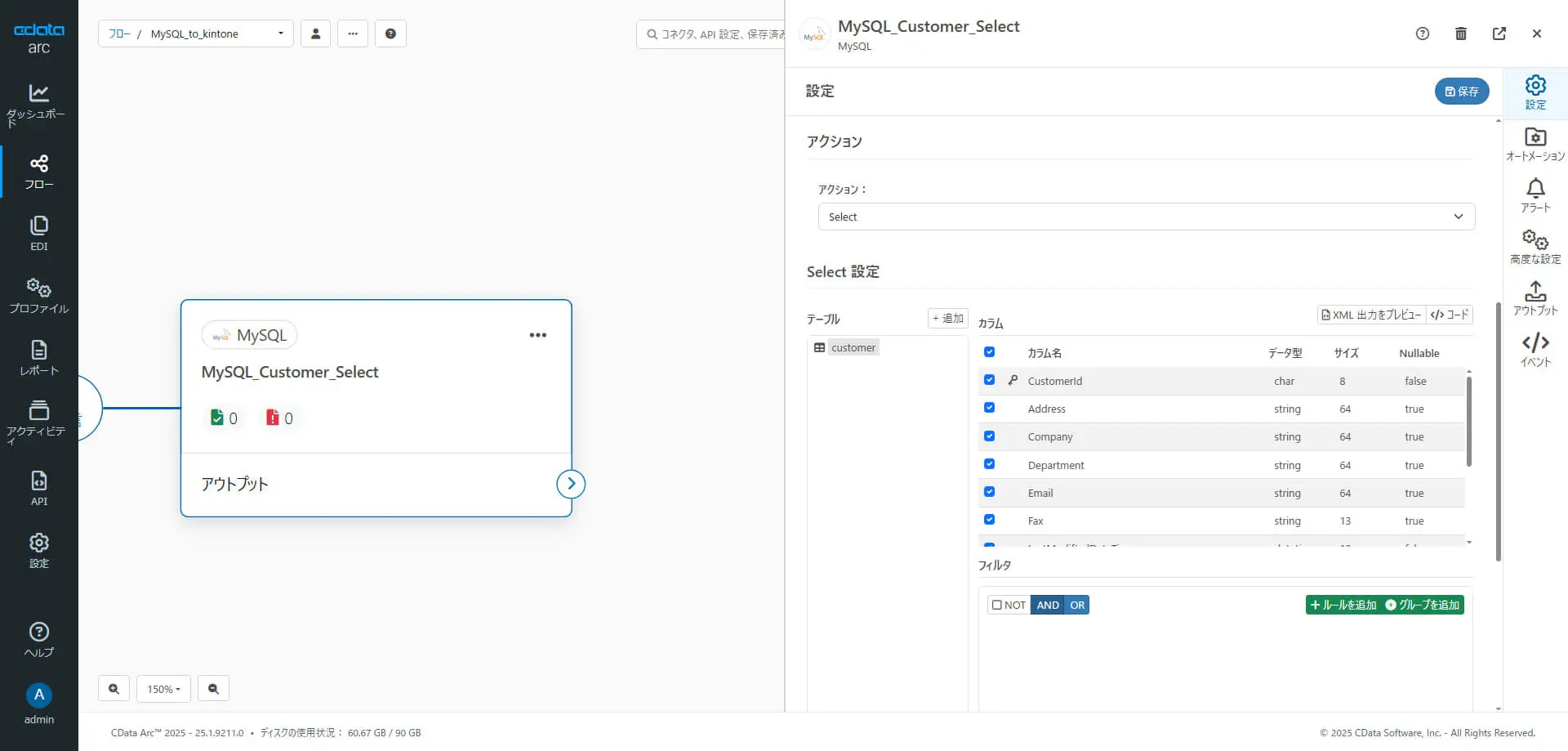Expand the MySQL_to_kintone flow selector
Viewport: 1568px width, 751px height.
(280, 34)
